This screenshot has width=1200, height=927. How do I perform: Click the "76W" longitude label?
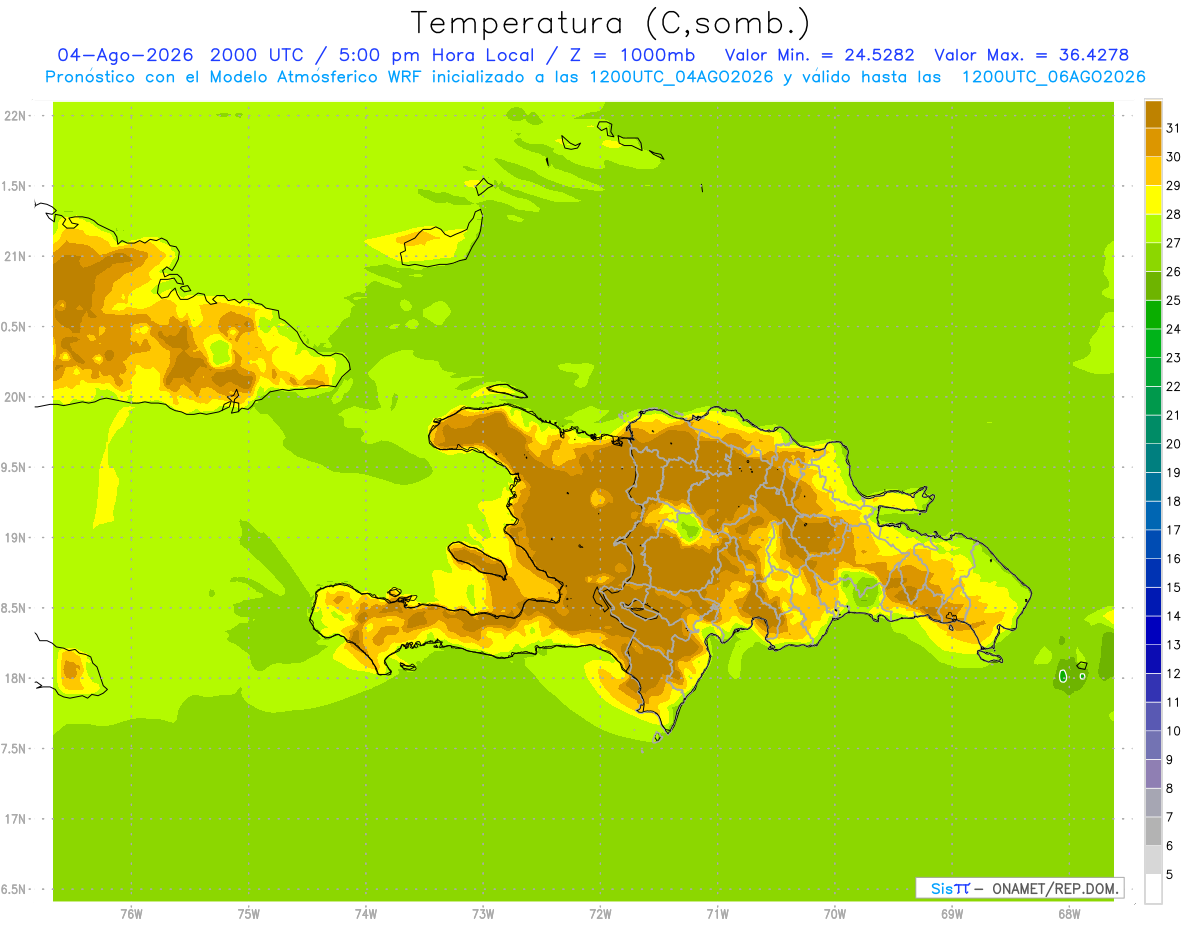pos(131,914)
